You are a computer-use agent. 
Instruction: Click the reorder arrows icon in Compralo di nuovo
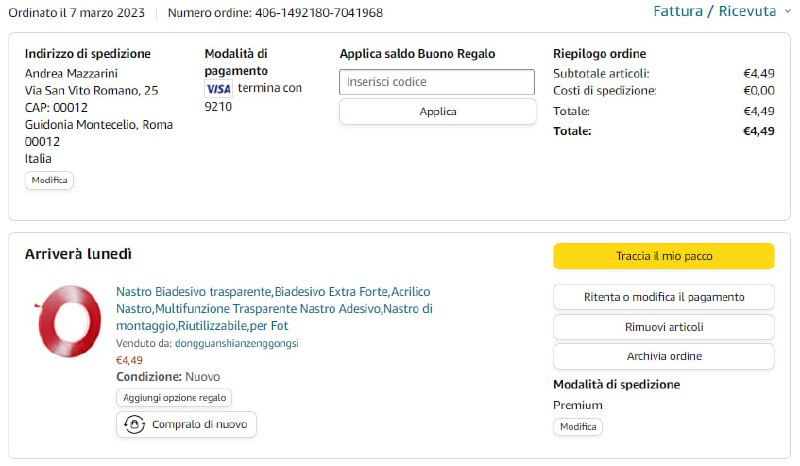coord(134,425)
